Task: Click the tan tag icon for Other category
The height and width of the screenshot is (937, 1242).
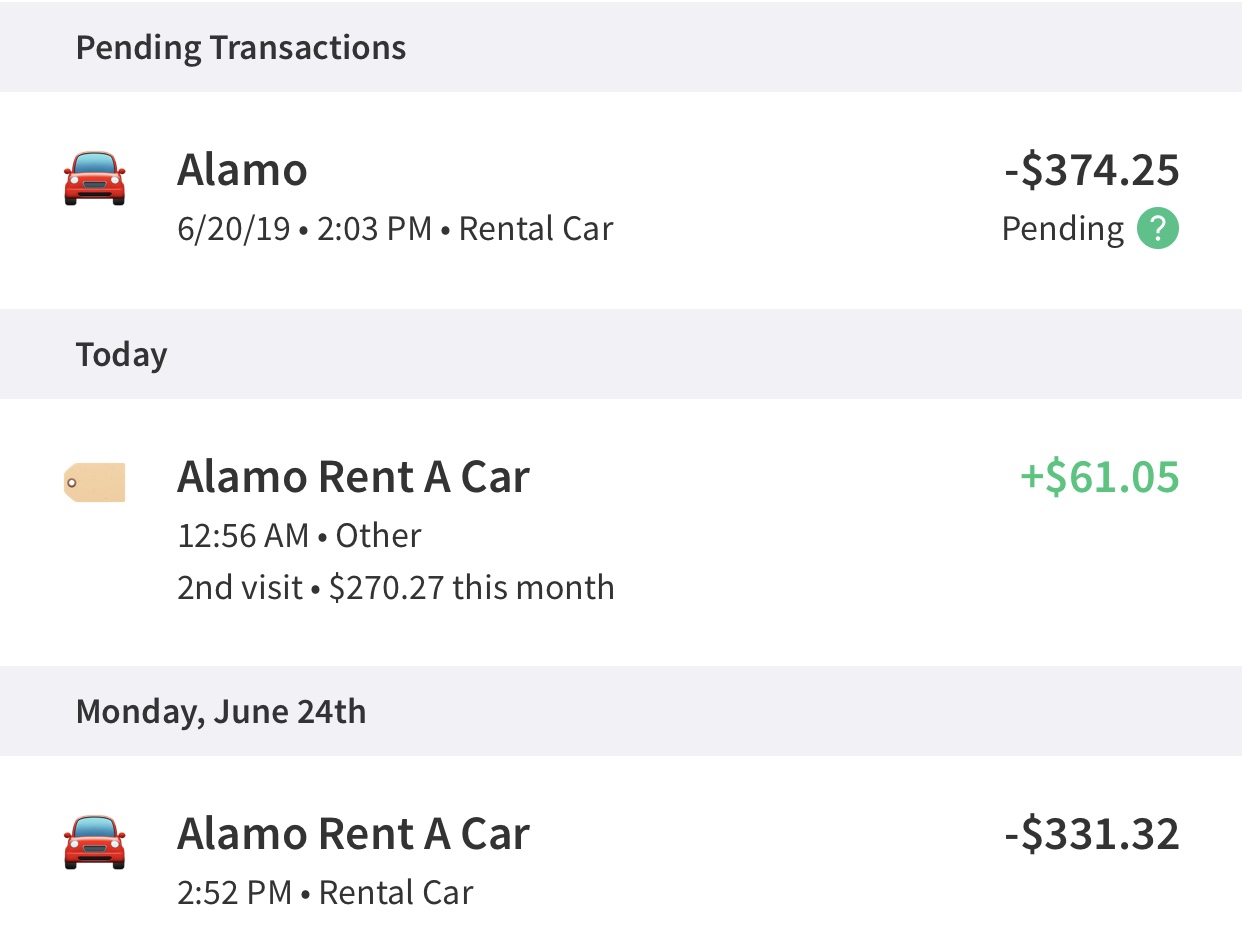Action: [x=94, y=482]
